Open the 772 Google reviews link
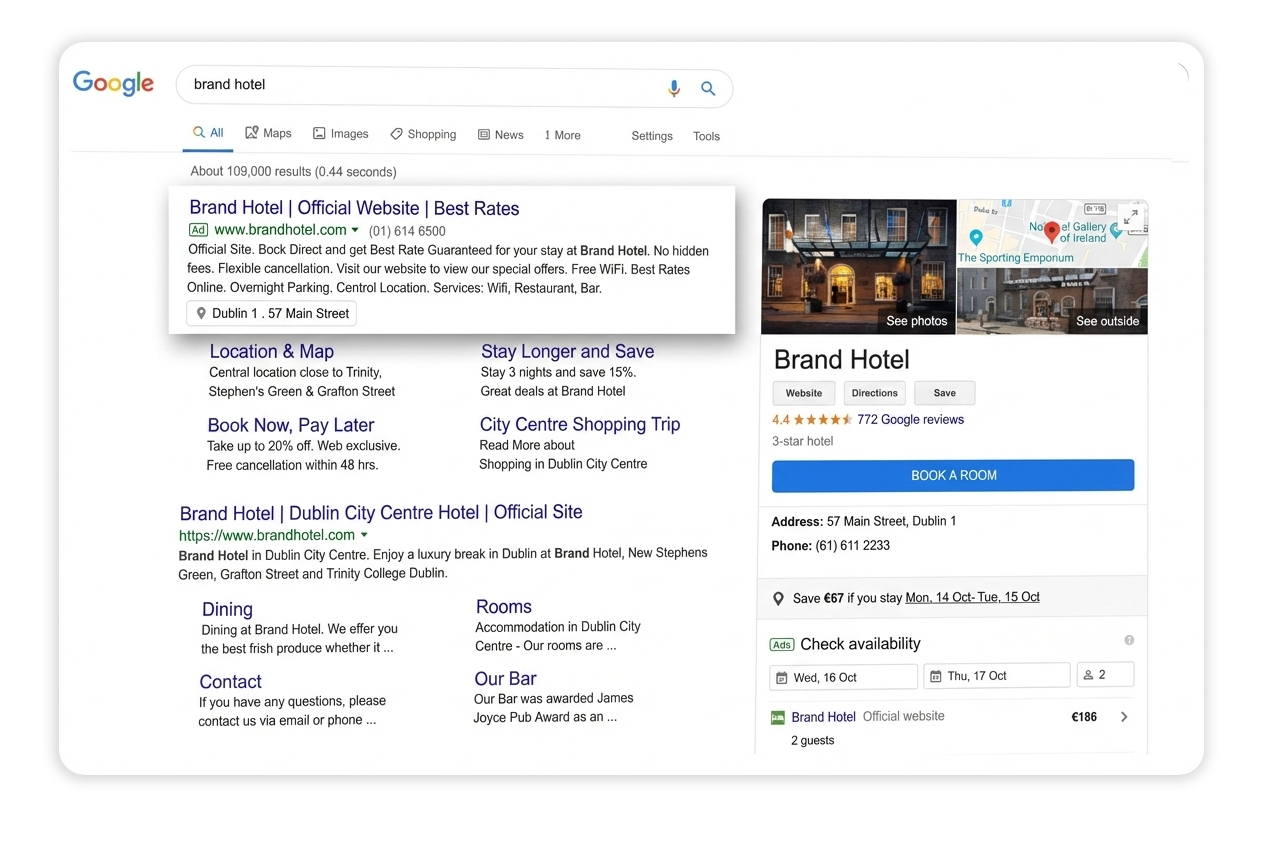Screen dimensions: 1264x848 click(x=910, y=419)
